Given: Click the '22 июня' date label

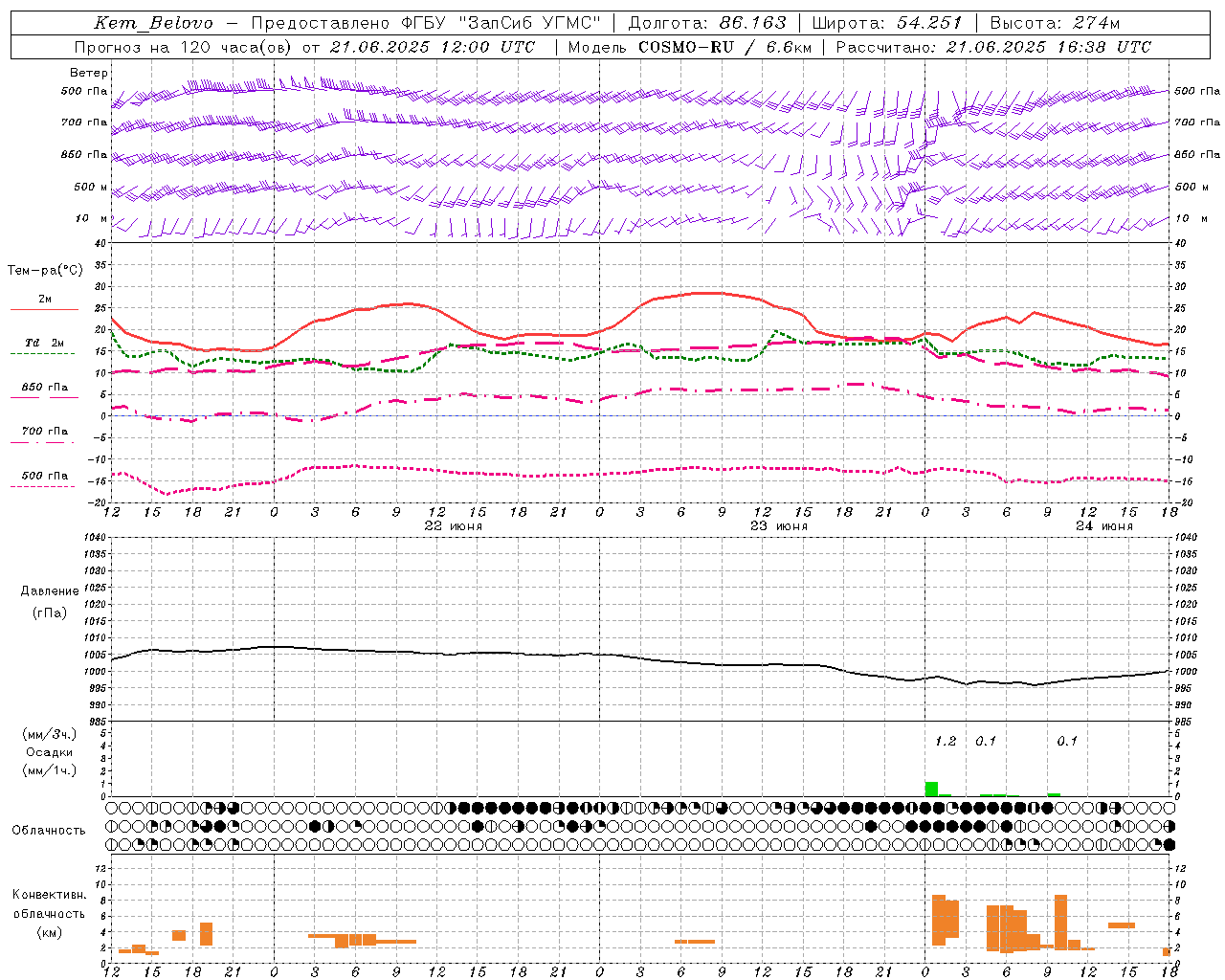Looking at the screenshot, I should (x=454, y=526).
